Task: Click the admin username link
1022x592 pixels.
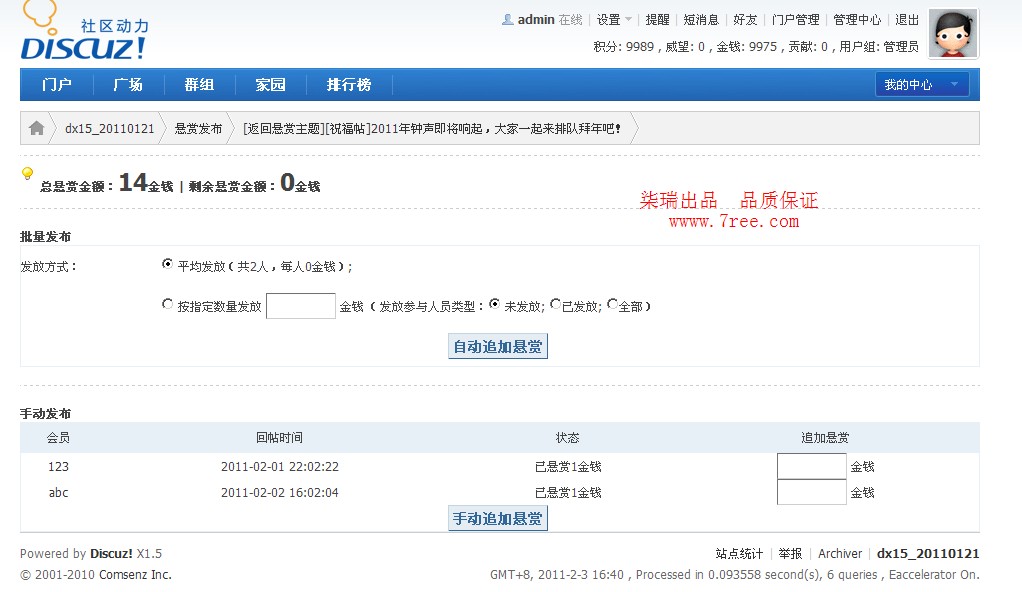Action: click(x=536, y=20)
